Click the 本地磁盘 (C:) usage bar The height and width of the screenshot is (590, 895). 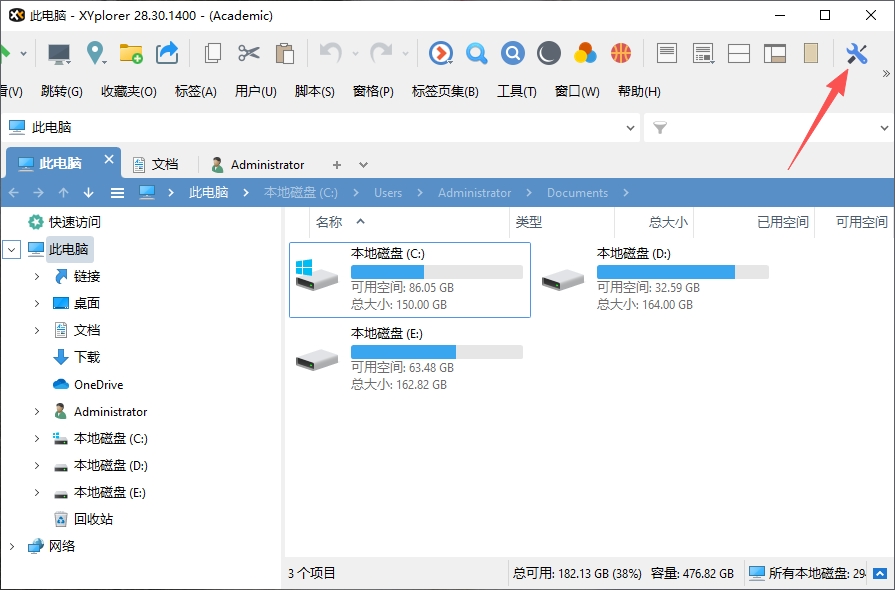click(437, 272)
